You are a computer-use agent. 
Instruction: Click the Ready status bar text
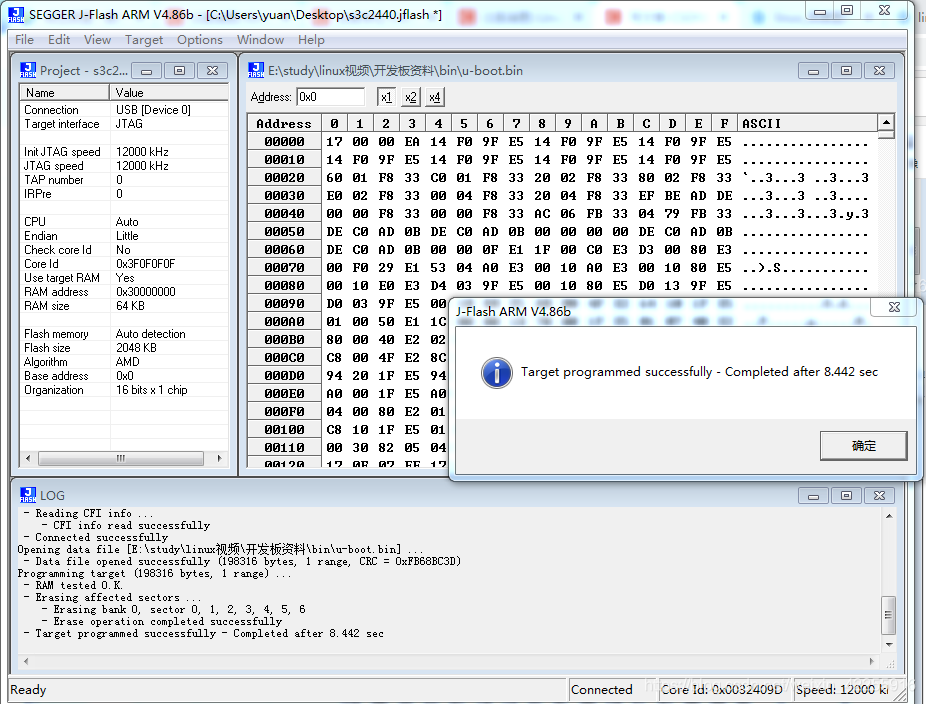(x=28, y=690)
